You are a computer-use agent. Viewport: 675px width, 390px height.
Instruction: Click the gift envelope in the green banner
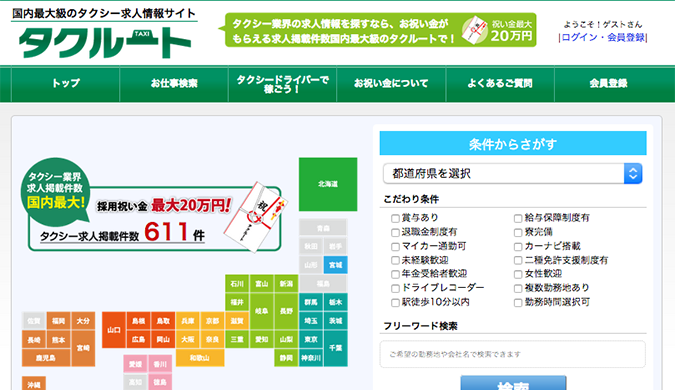coord(474,30)
